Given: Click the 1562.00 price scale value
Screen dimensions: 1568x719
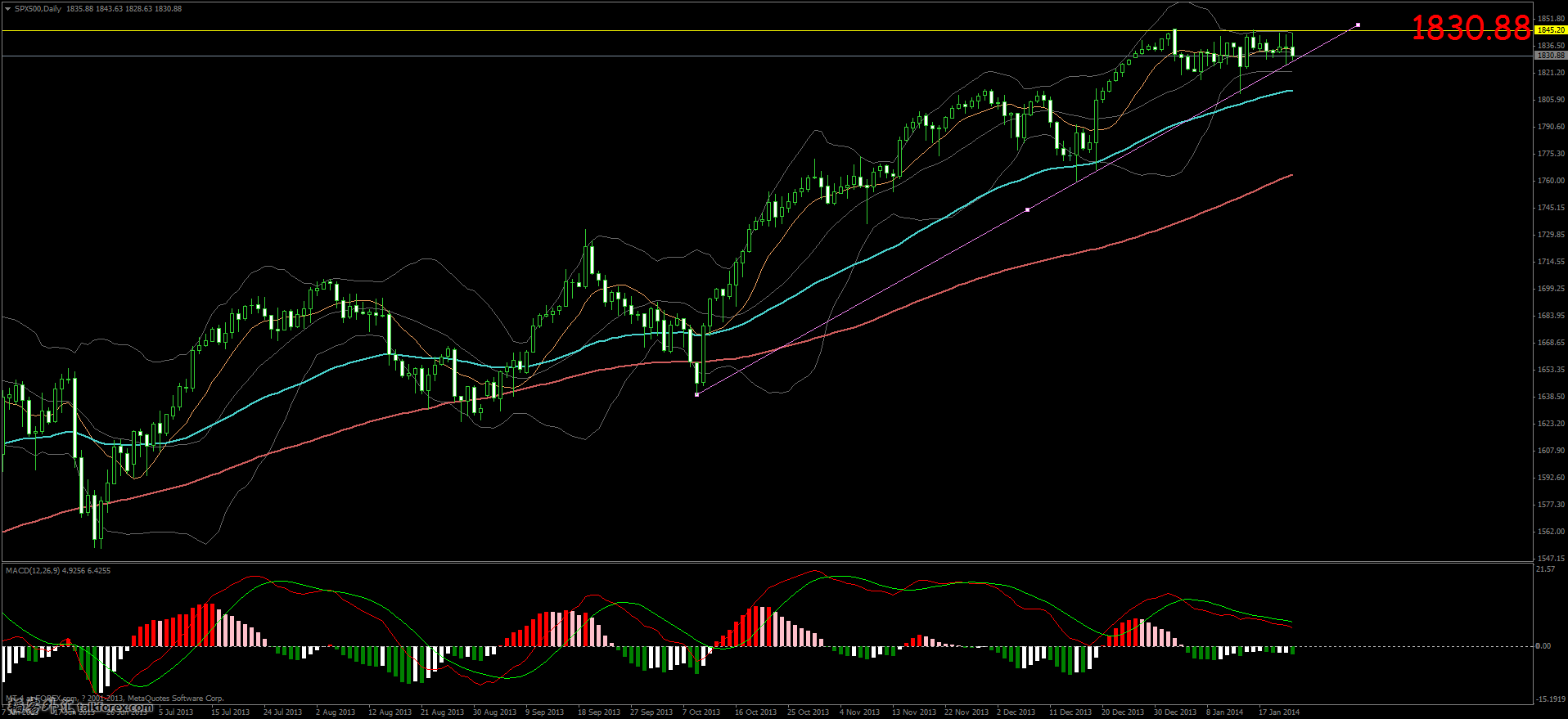Looking at the screenshot, I should tap(1551, 532).
